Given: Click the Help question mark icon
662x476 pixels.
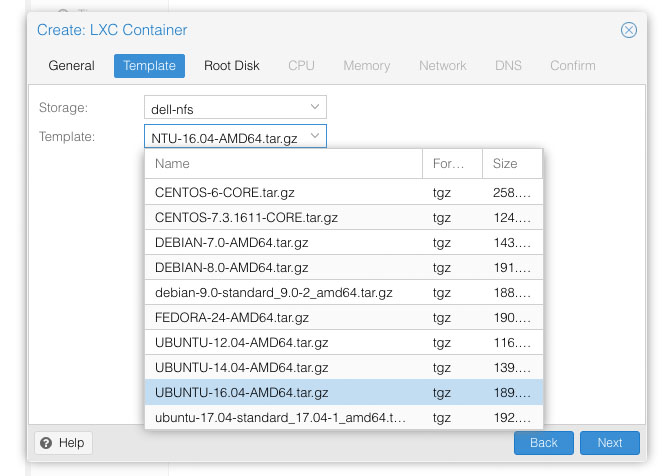Looking at the screenshot, I should 46,443.
